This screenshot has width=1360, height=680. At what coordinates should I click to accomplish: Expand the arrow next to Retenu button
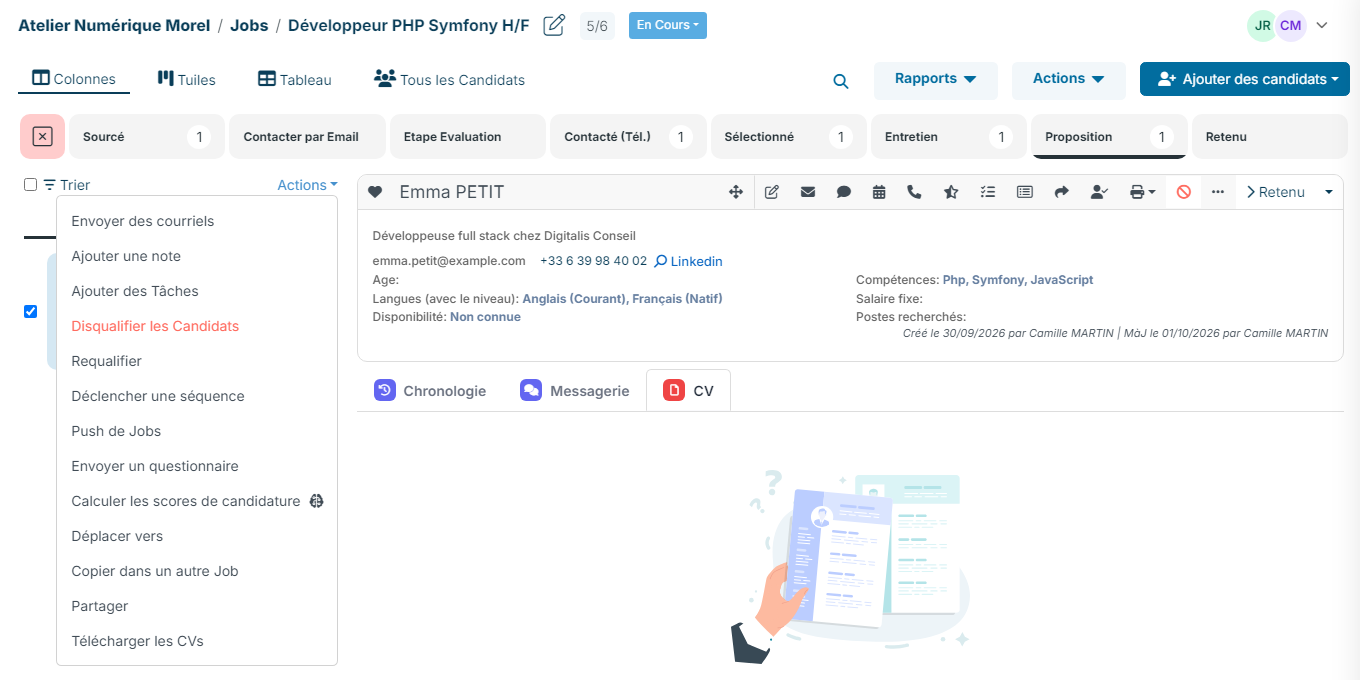click(x=1329, y=192)
